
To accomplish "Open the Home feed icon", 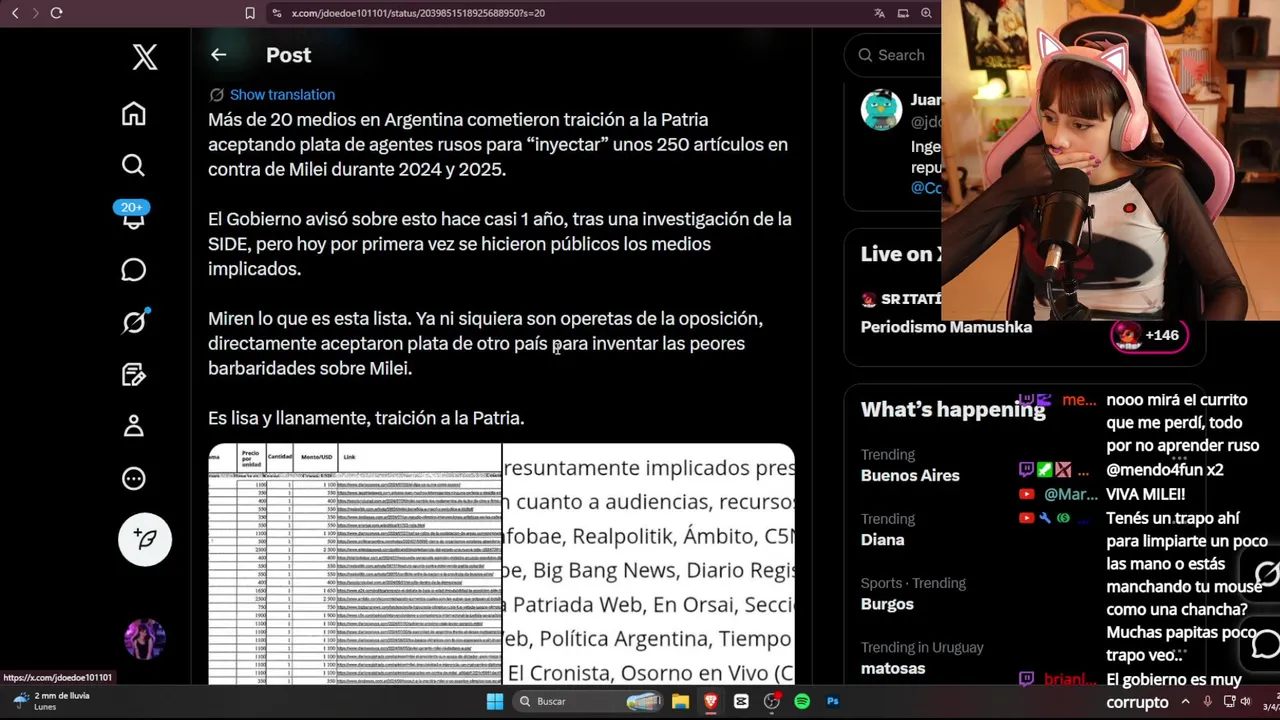I will pos(133,113).
